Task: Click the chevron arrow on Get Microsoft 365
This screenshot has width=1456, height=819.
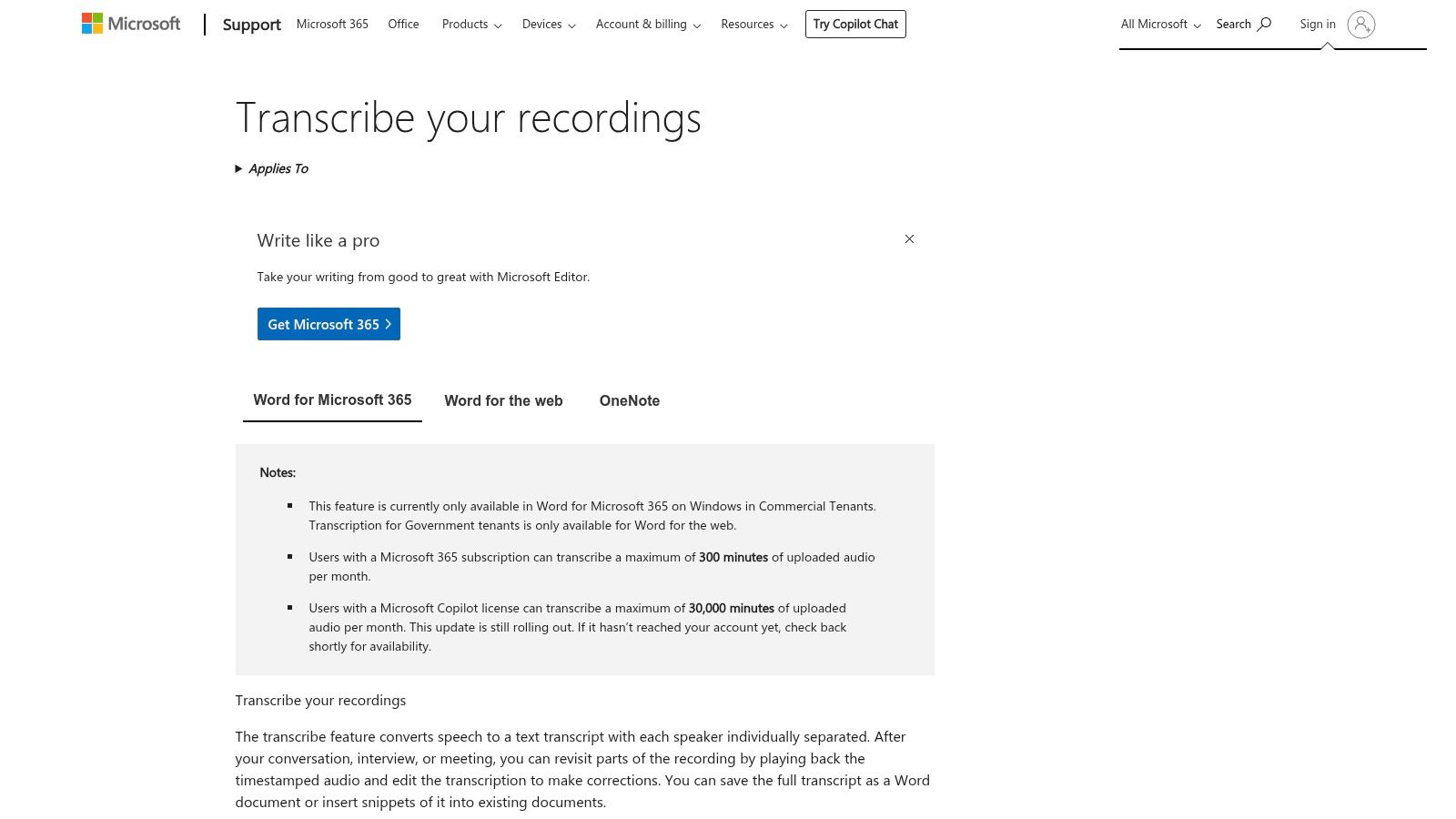Action: (x=389, y=324)
